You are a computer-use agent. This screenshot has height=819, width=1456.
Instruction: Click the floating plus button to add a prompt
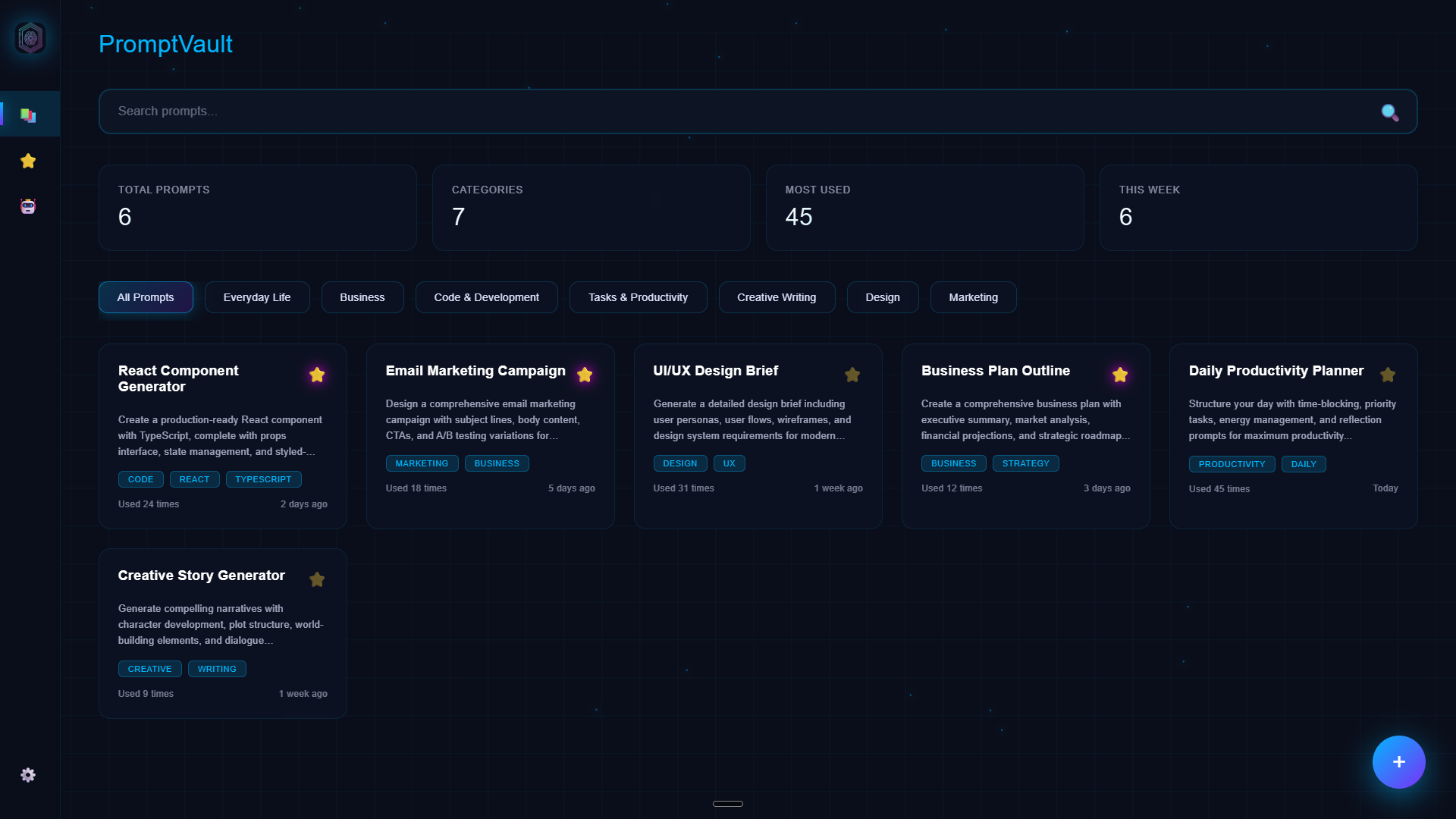[1398, 762]
